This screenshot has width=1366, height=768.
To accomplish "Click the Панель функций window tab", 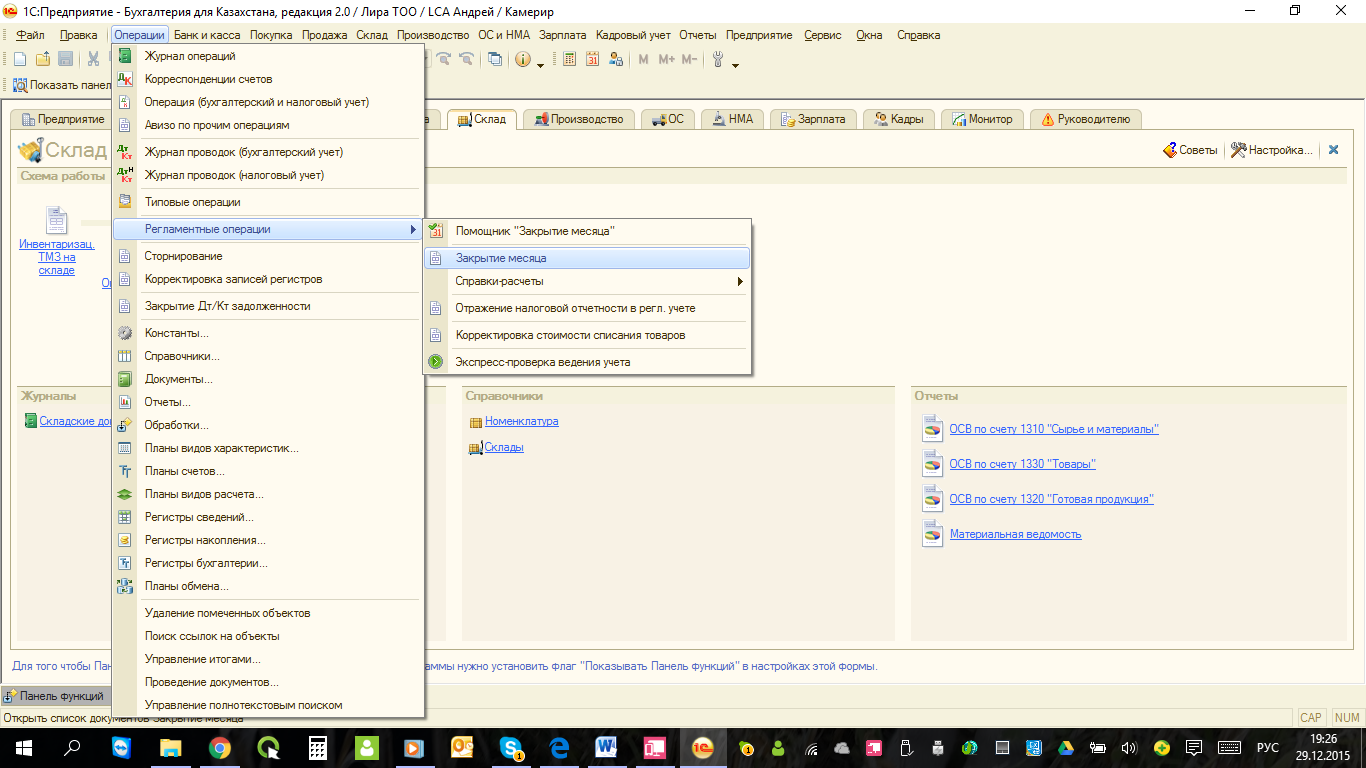I will (x=55, y=696).
